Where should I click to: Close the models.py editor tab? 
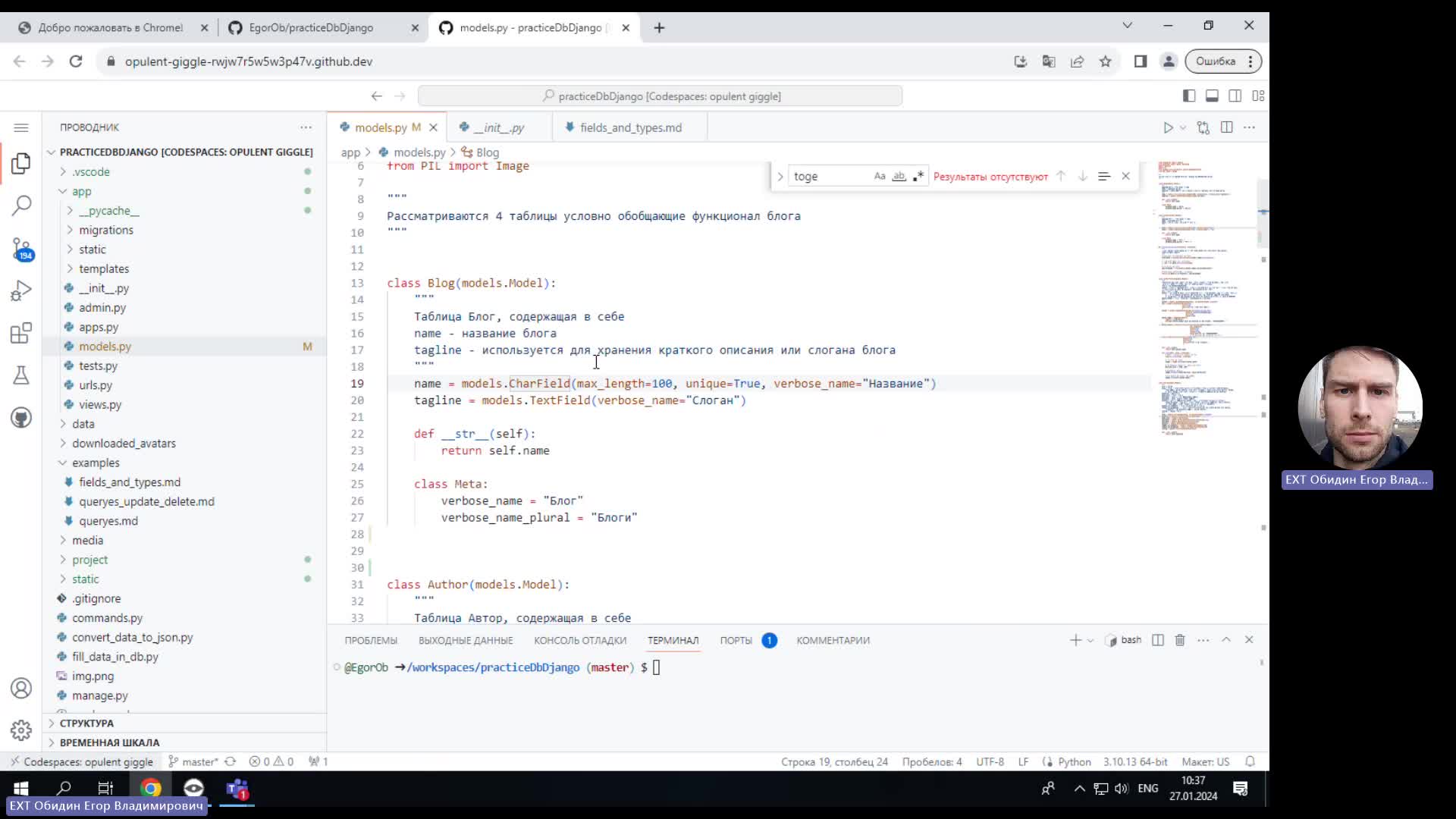pyautogui.click(x=433, y=127)
